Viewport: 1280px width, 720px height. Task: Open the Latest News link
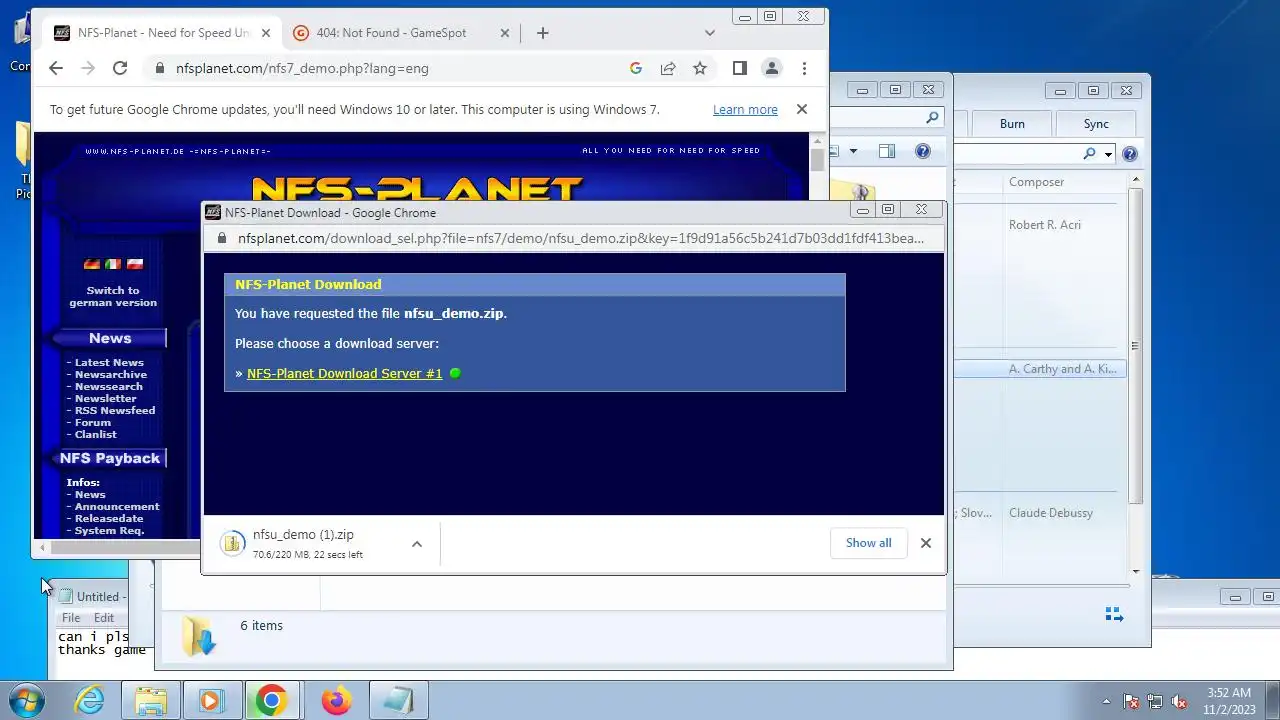pos(109,362)
